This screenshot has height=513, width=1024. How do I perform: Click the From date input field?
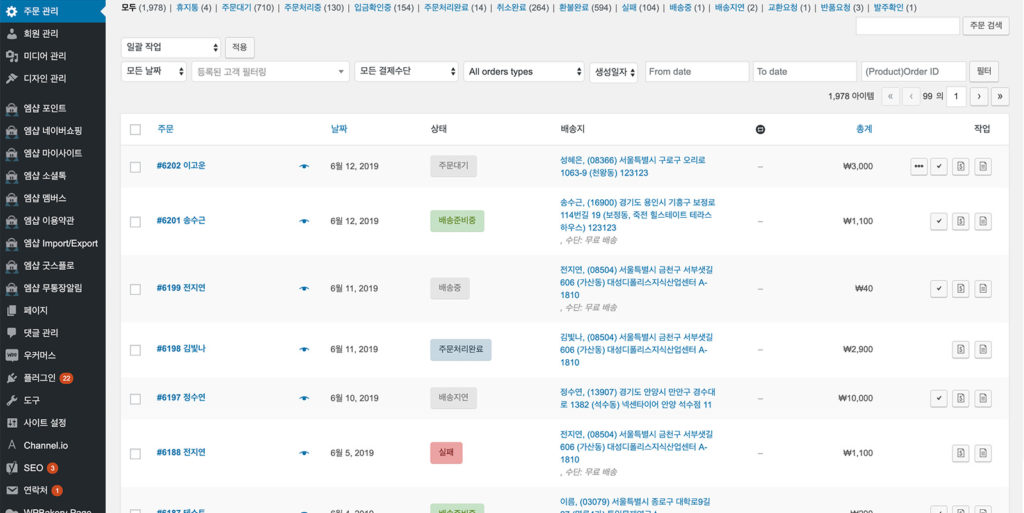pyautogui.click(x=696, y=71)
